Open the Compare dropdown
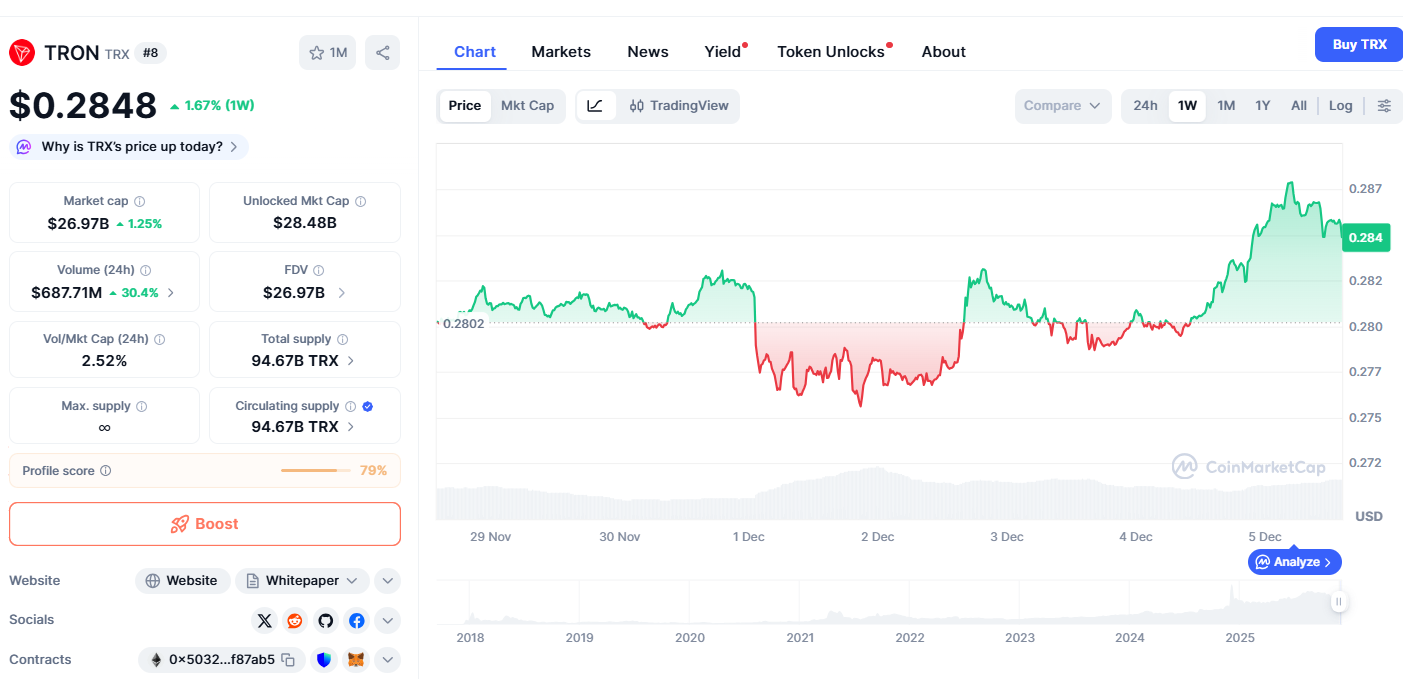Viewport: 1403px width, 679px height. [x=1062, y=106]
